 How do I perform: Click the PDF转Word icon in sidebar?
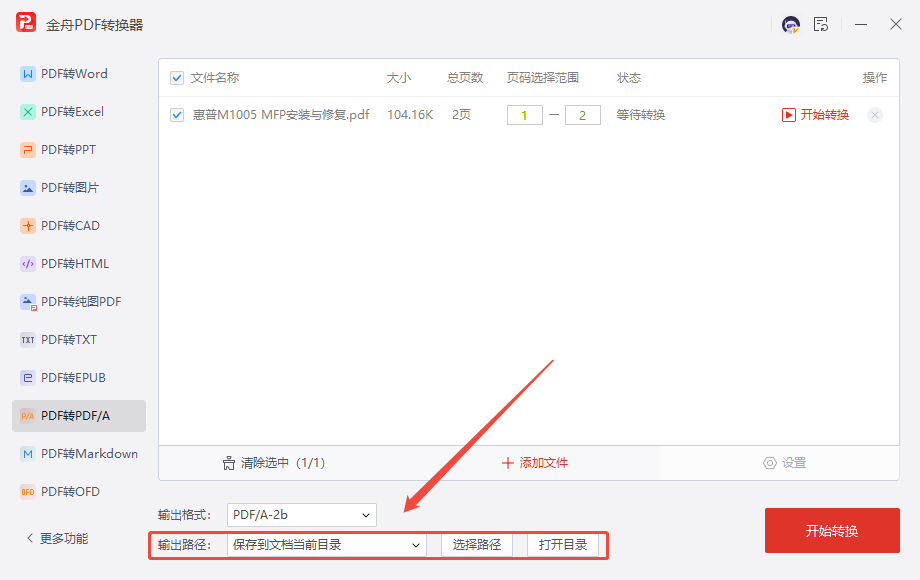click(x=28, y=74)
